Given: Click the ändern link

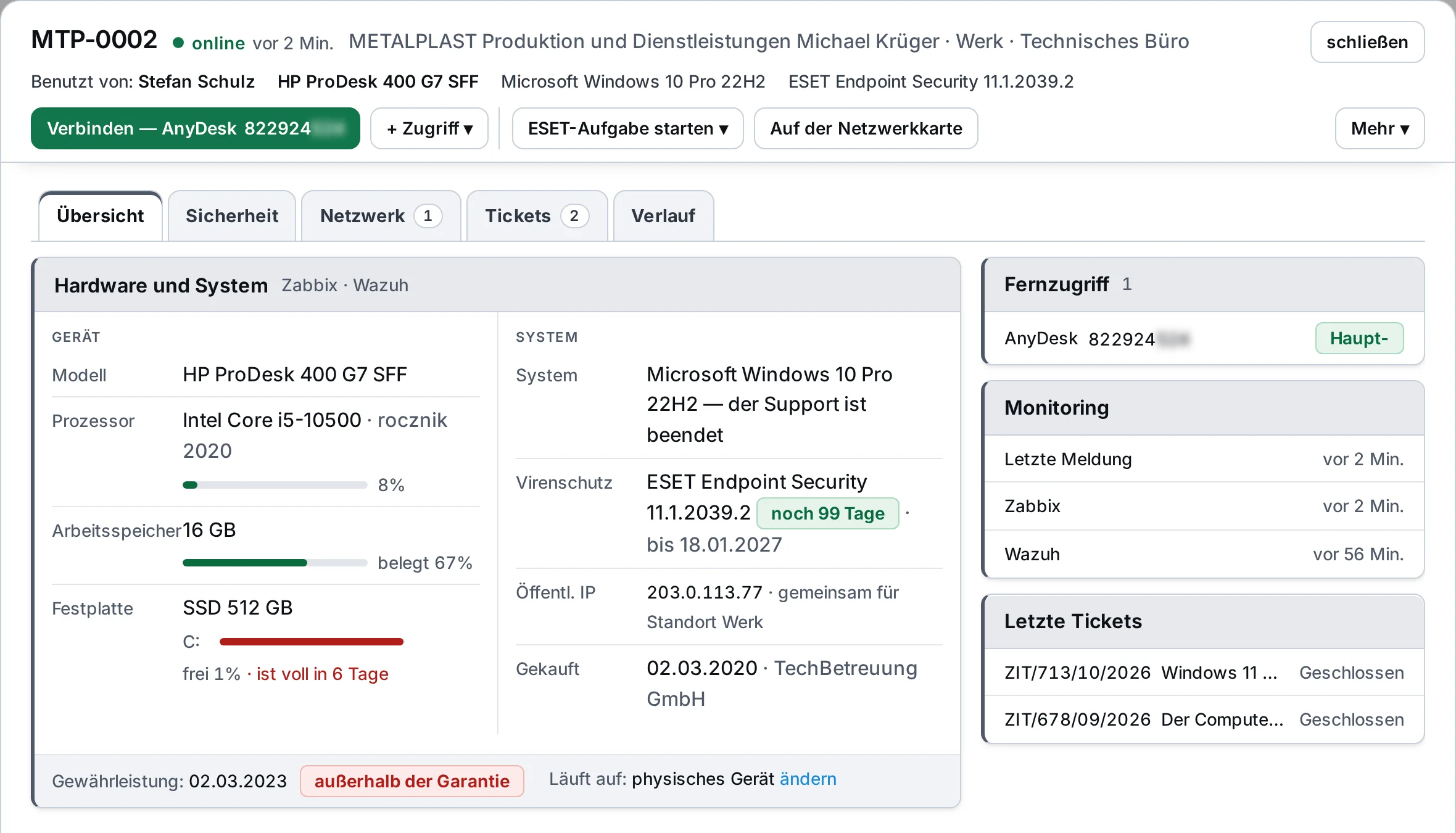Looking at the screenshot, I should click(808, 779).
